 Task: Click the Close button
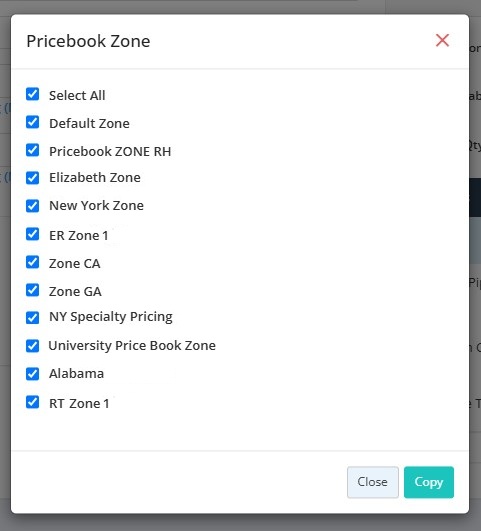(x=373, y=482)
